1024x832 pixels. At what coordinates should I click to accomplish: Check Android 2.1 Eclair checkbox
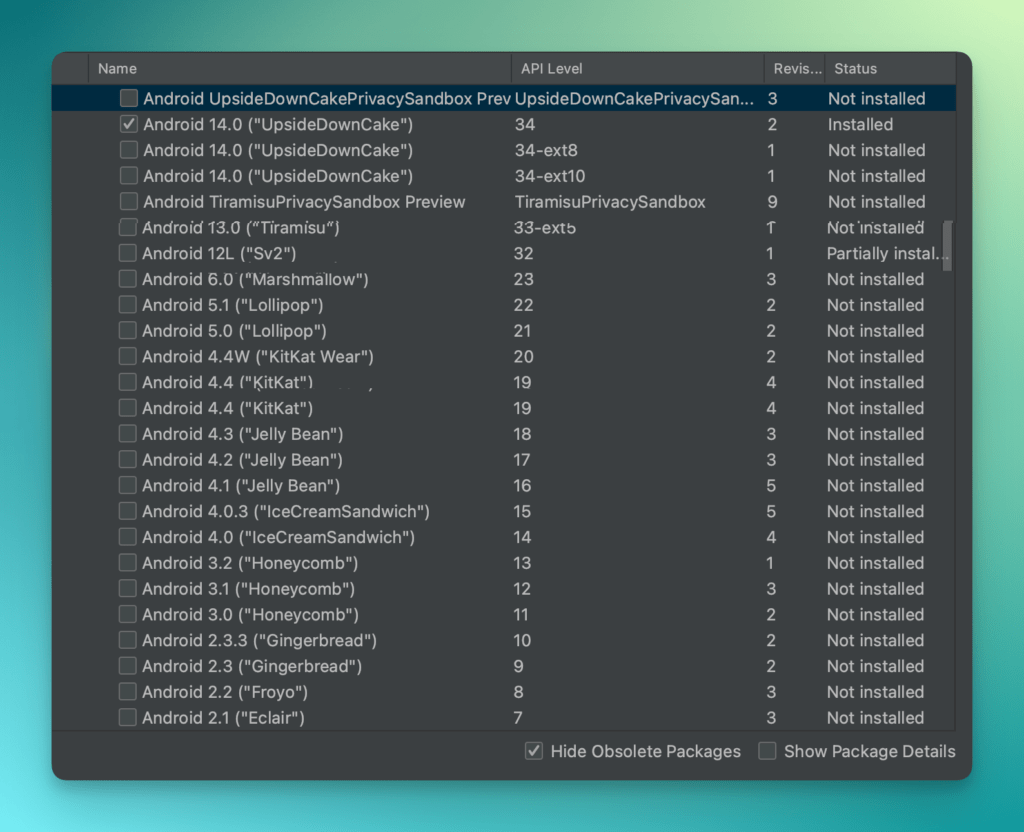click(128, 717)
